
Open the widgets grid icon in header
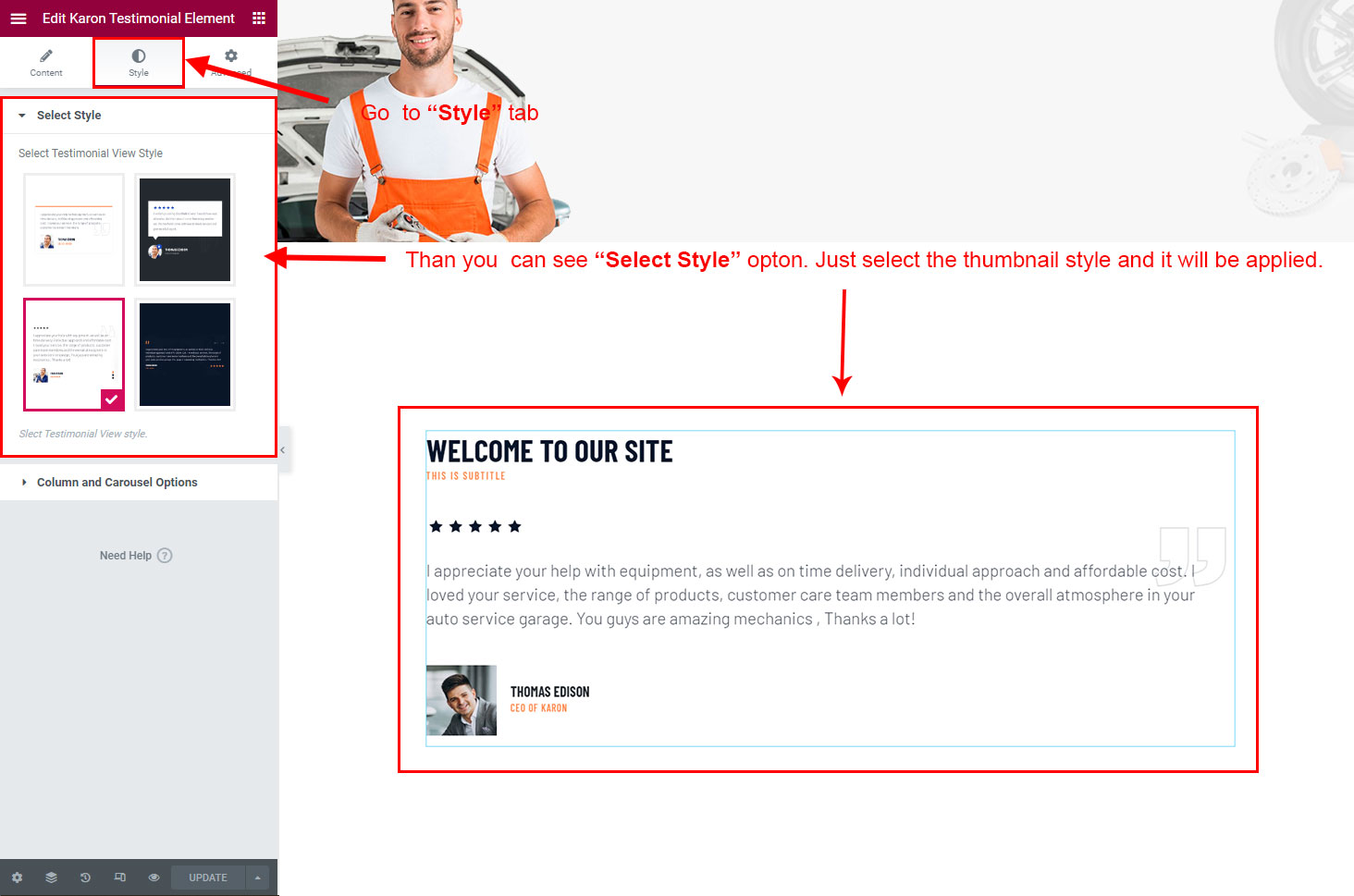(259, 18)
